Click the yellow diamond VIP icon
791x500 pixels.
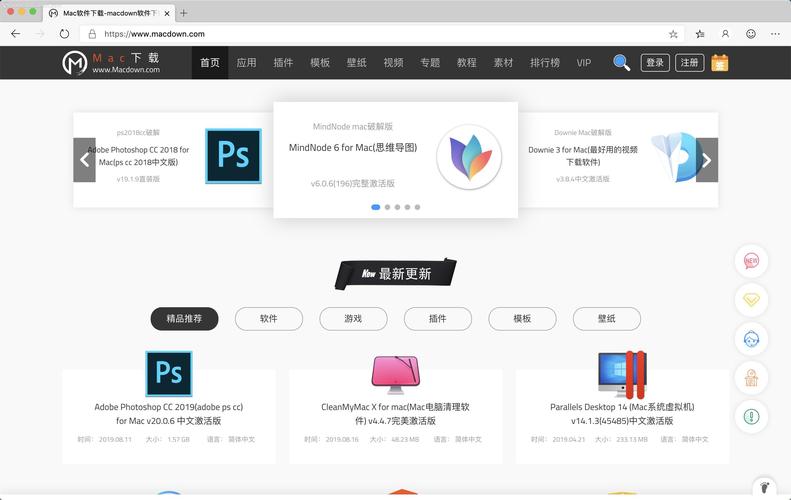pos(751,300)
